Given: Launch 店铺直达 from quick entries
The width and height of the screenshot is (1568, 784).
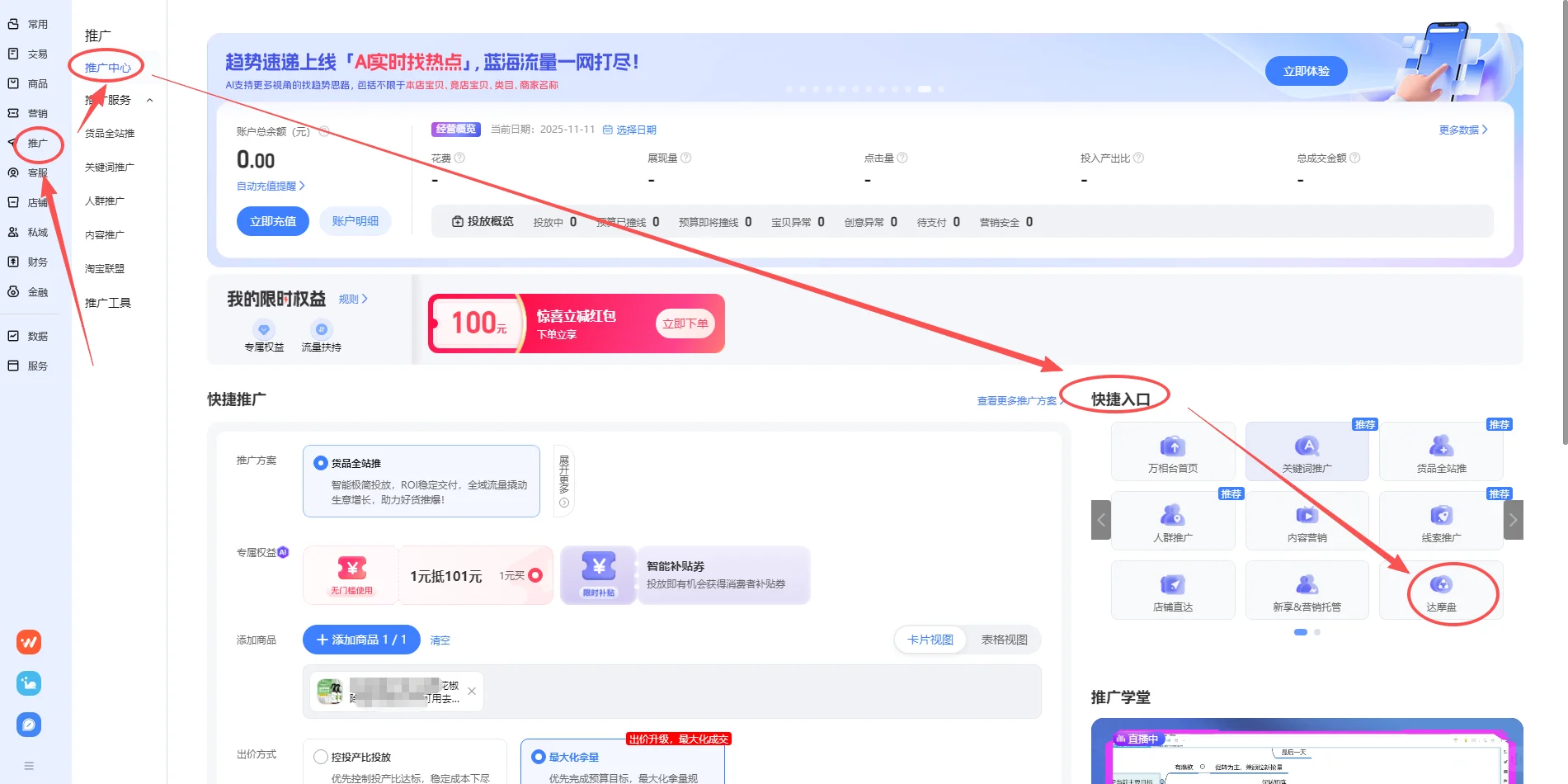Looking at the screenshot, I should [1172, 589].
